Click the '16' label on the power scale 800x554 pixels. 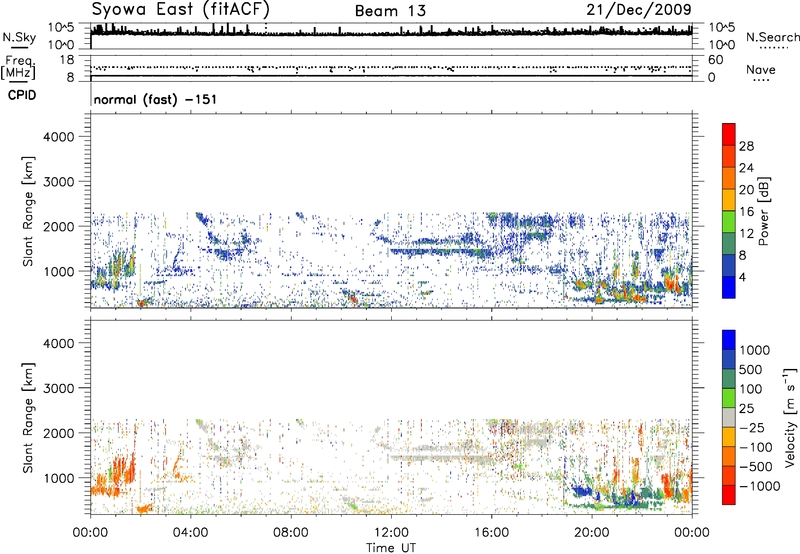[x=746, y=212]
